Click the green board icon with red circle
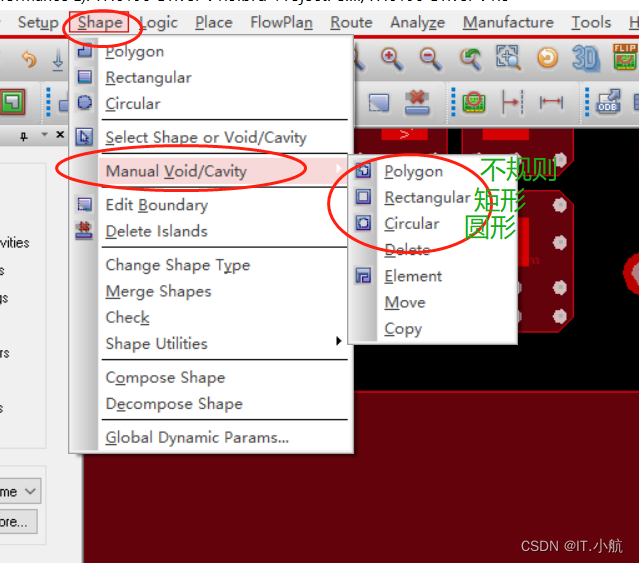The height and width of the screenshot is (563, 639). [x=474, y=102]
